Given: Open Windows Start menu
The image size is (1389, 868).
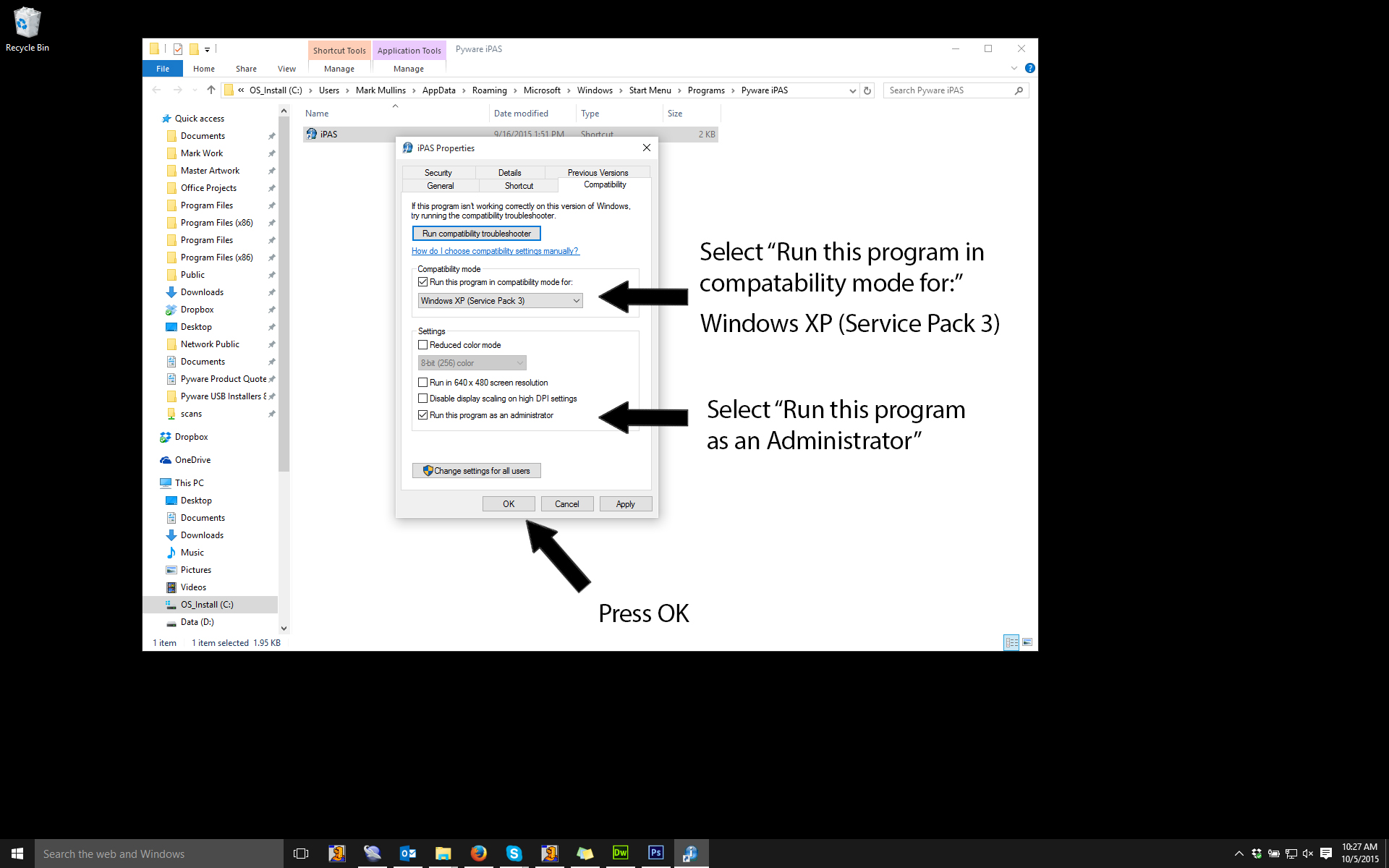Looking at the screenshot, I should [17, 854].
